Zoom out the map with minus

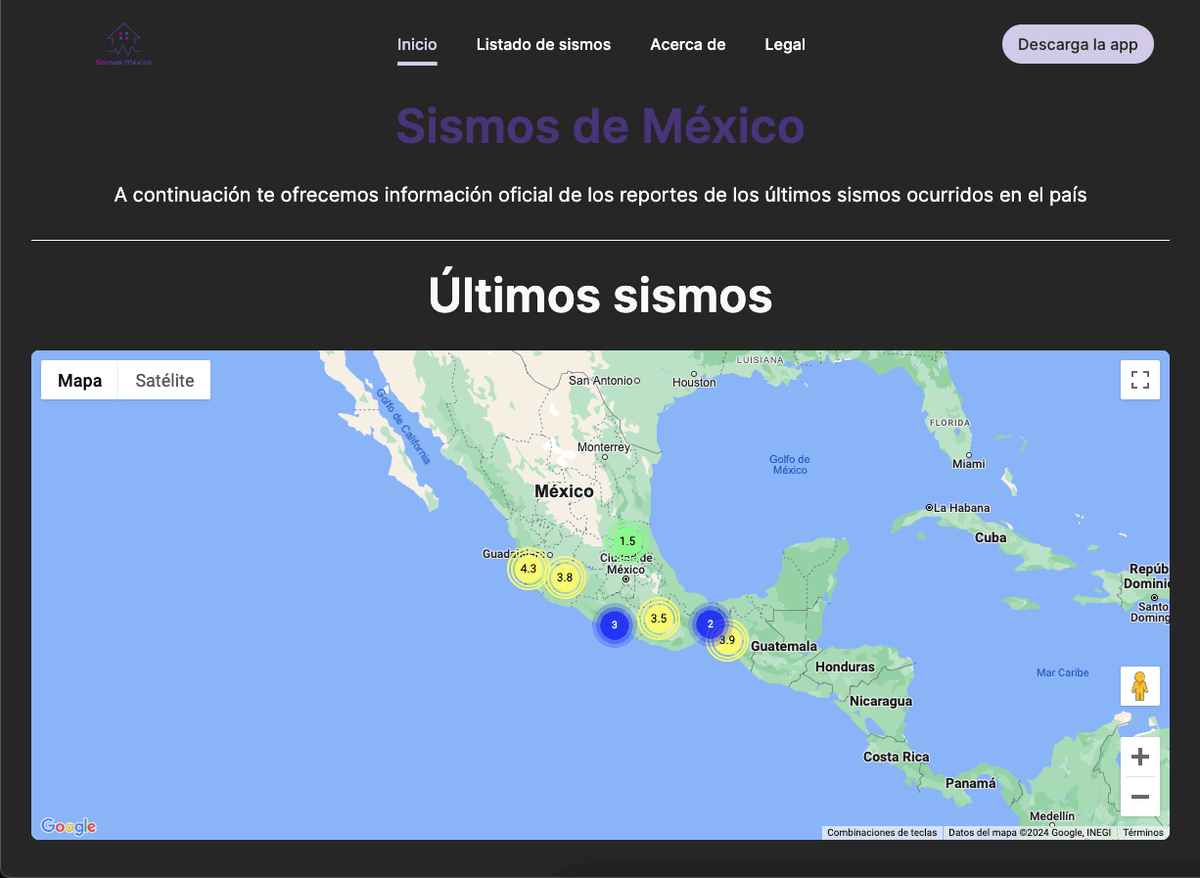[x=1140, y=797]
